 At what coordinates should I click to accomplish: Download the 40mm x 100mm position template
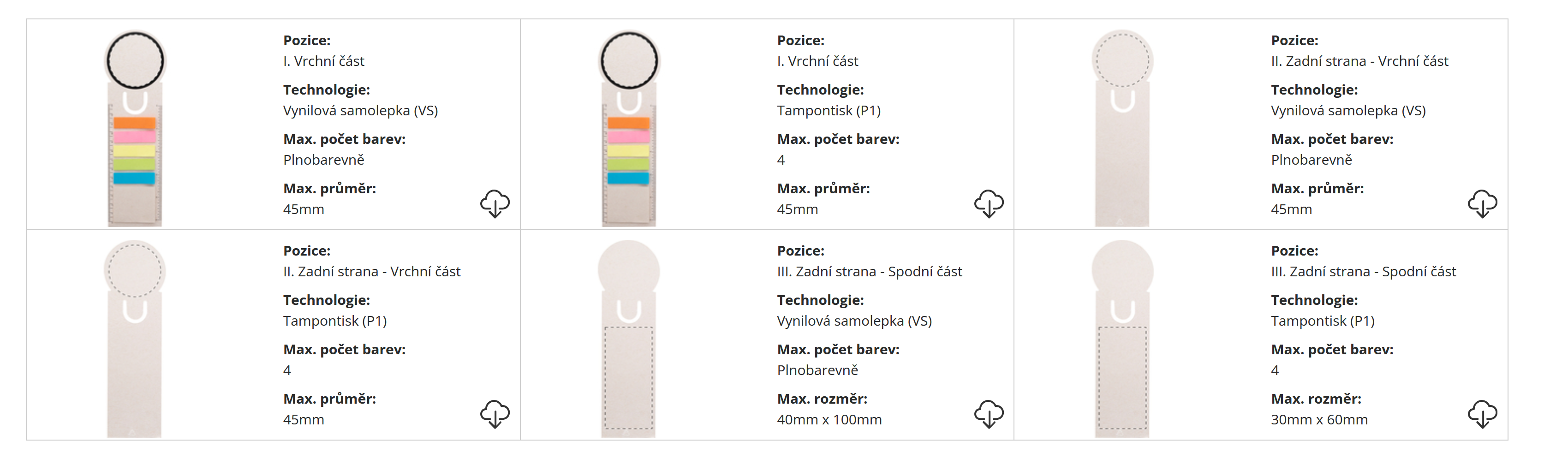(x=989, y=414)
